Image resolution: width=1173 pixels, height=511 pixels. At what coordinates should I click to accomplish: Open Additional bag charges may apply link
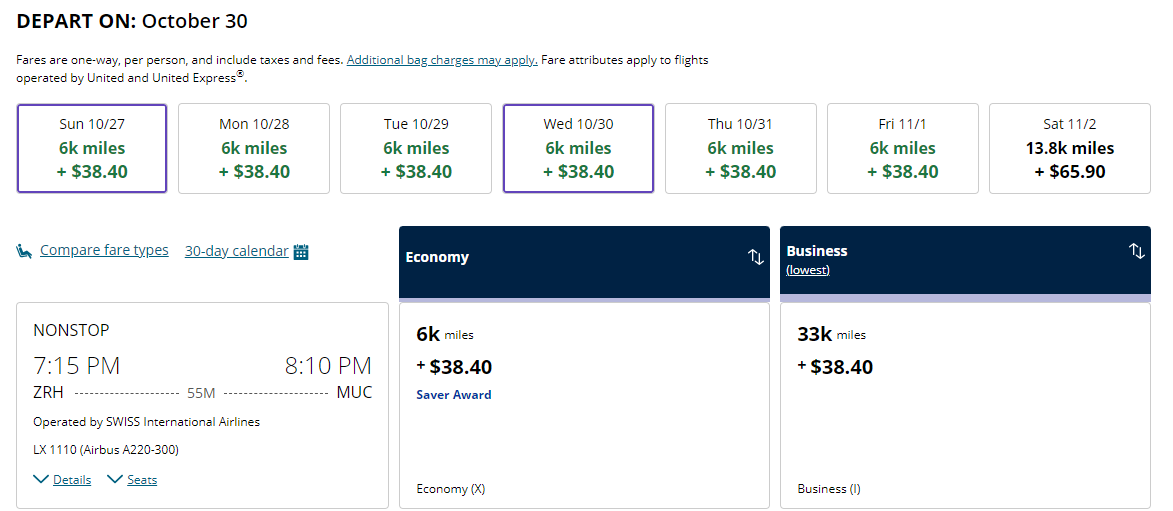[442, 60]
